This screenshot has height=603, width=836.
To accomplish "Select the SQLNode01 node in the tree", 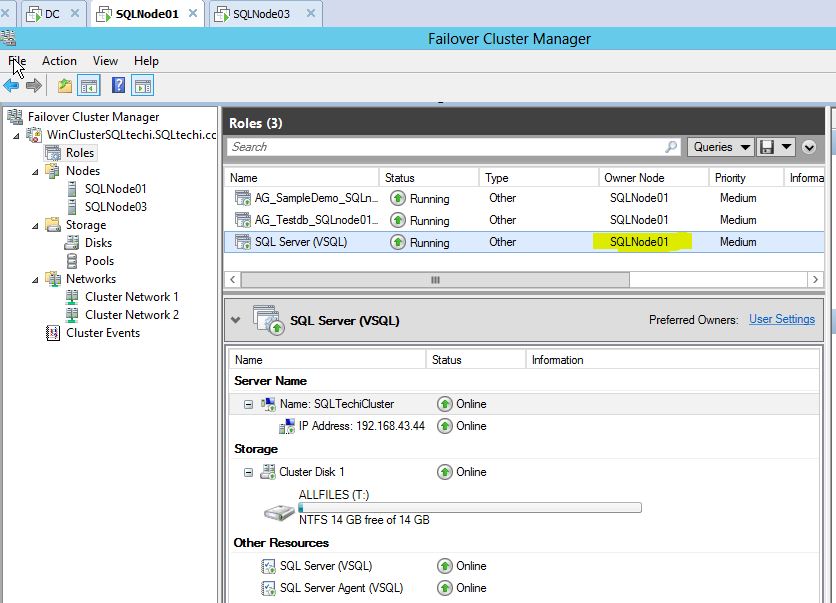I will point(115,189).
